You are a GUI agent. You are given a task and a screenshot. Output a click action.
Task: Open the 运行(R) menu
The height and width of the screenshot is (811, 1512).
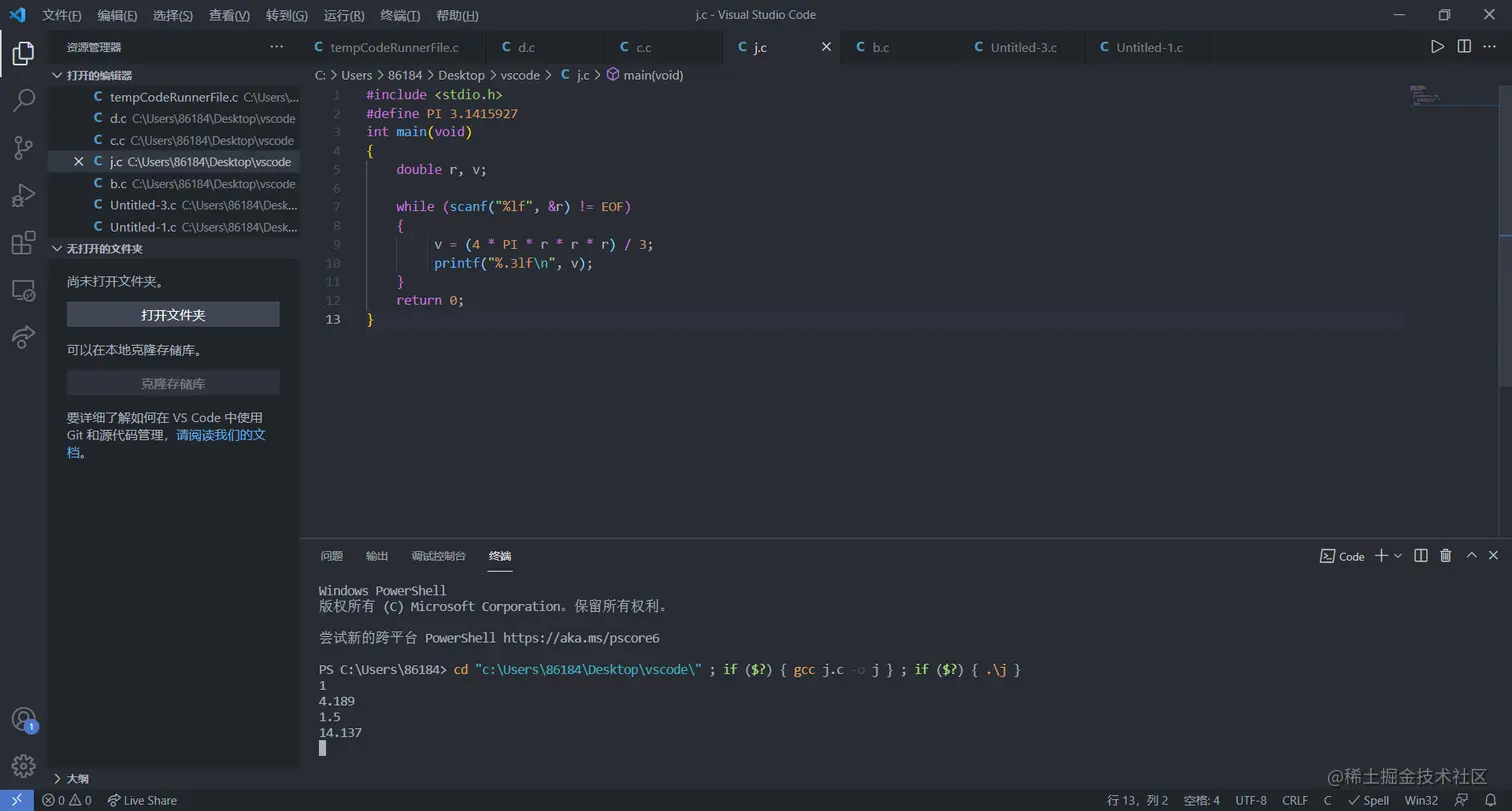pyautogui.click(x=344, y=15)
